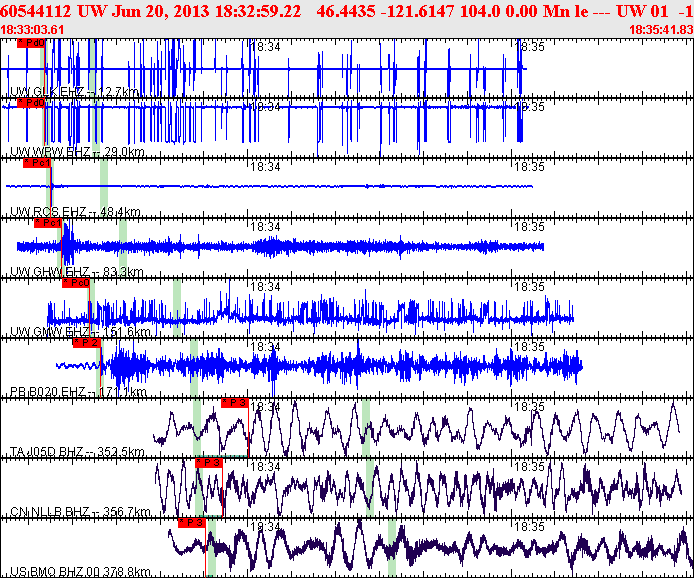
Task: Click the start time 18:33:03.61 in header
Action: [33, 29]
